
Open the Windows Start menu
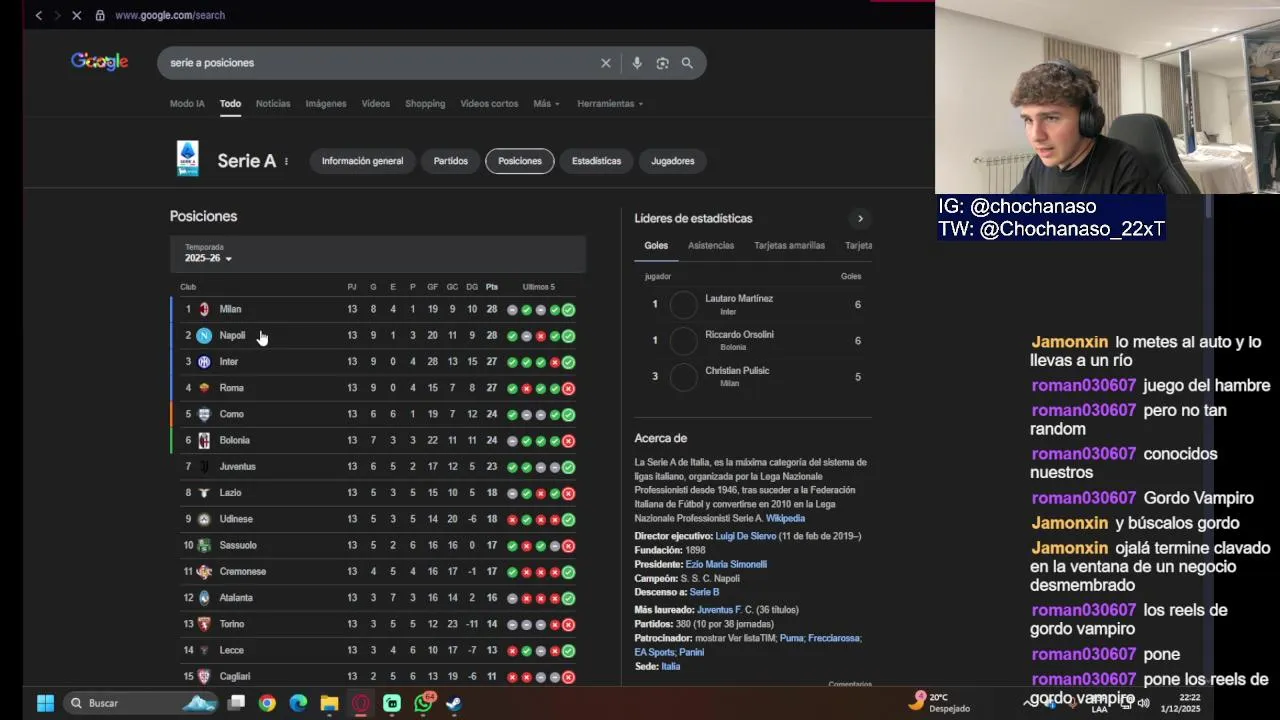coord(45,703)
